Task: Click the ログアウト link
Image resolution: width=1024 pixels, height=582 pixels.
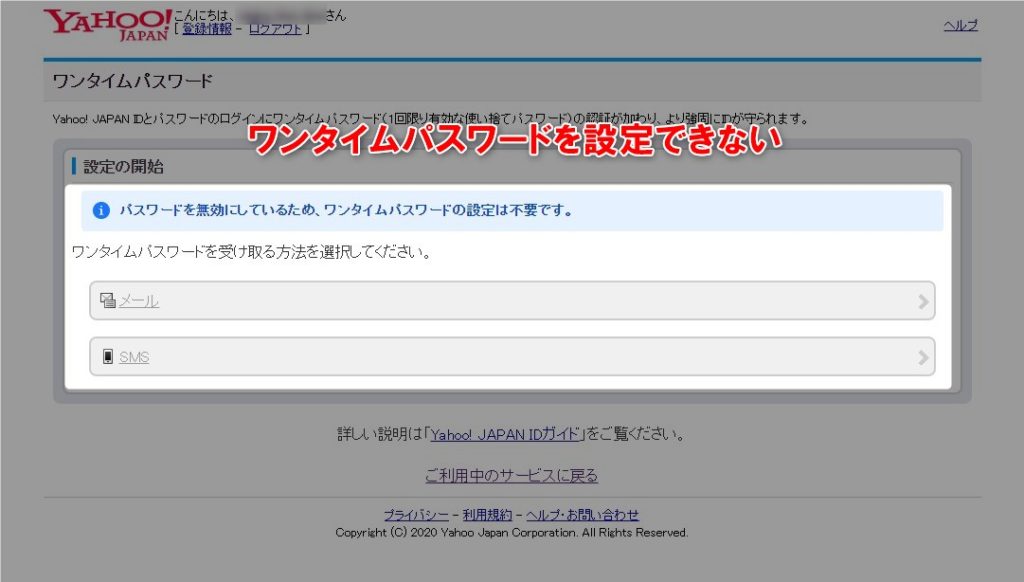Action: [x=275, y=29]
